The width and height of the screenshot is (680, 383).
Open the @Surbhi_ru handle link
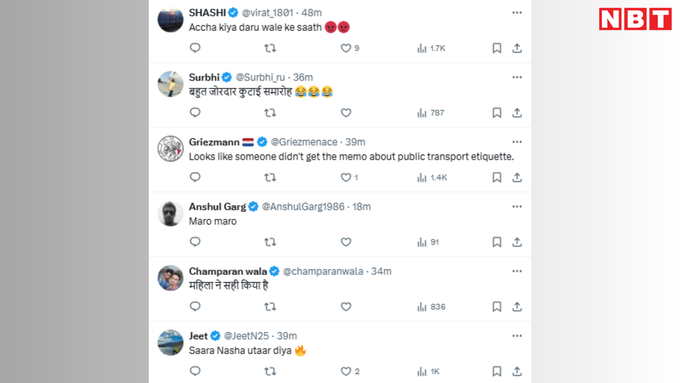(260, 77)
